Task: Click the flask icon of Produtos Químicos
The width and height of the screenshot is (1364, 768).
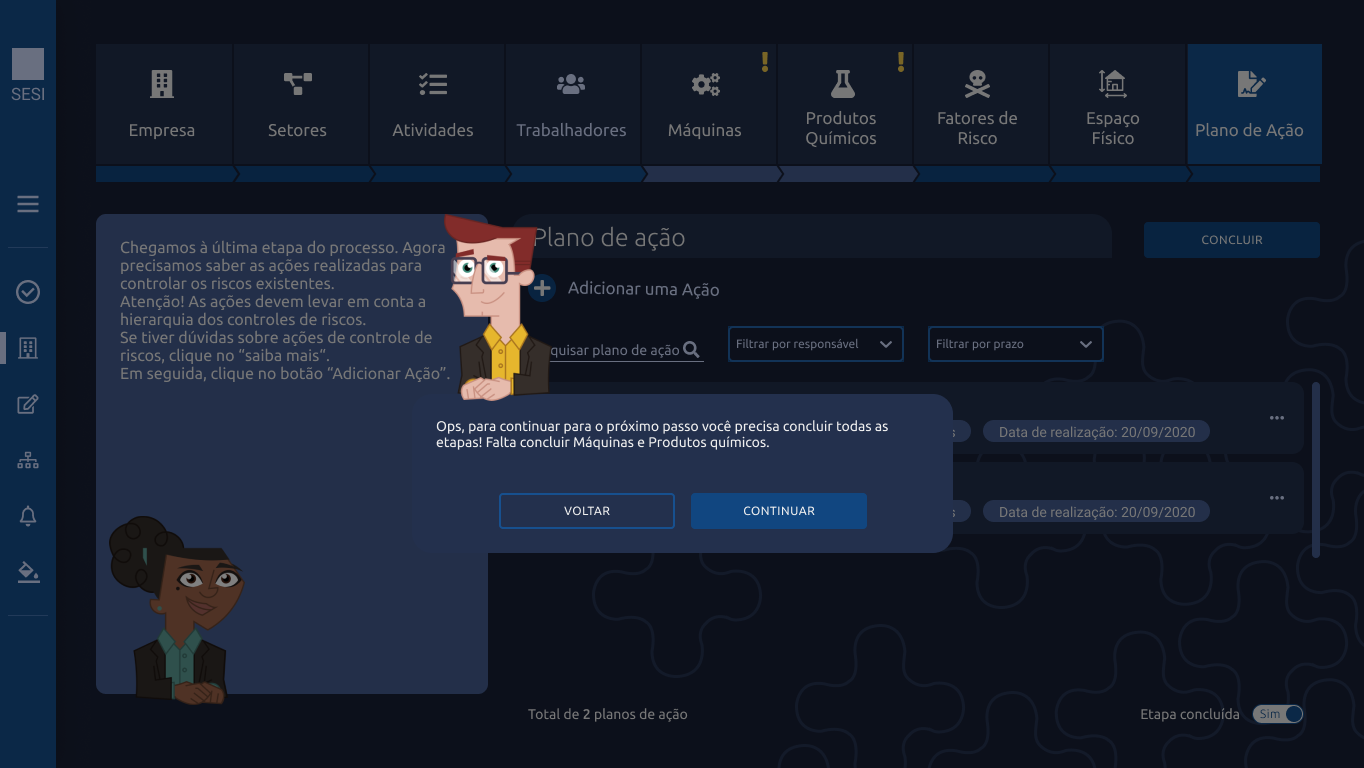Action: pyautogui.click(x=841, y=84)
